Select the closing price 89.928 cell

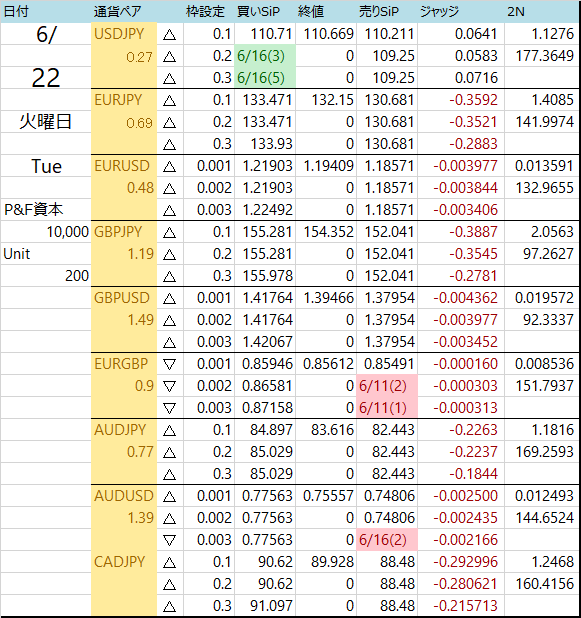[326, 562]
